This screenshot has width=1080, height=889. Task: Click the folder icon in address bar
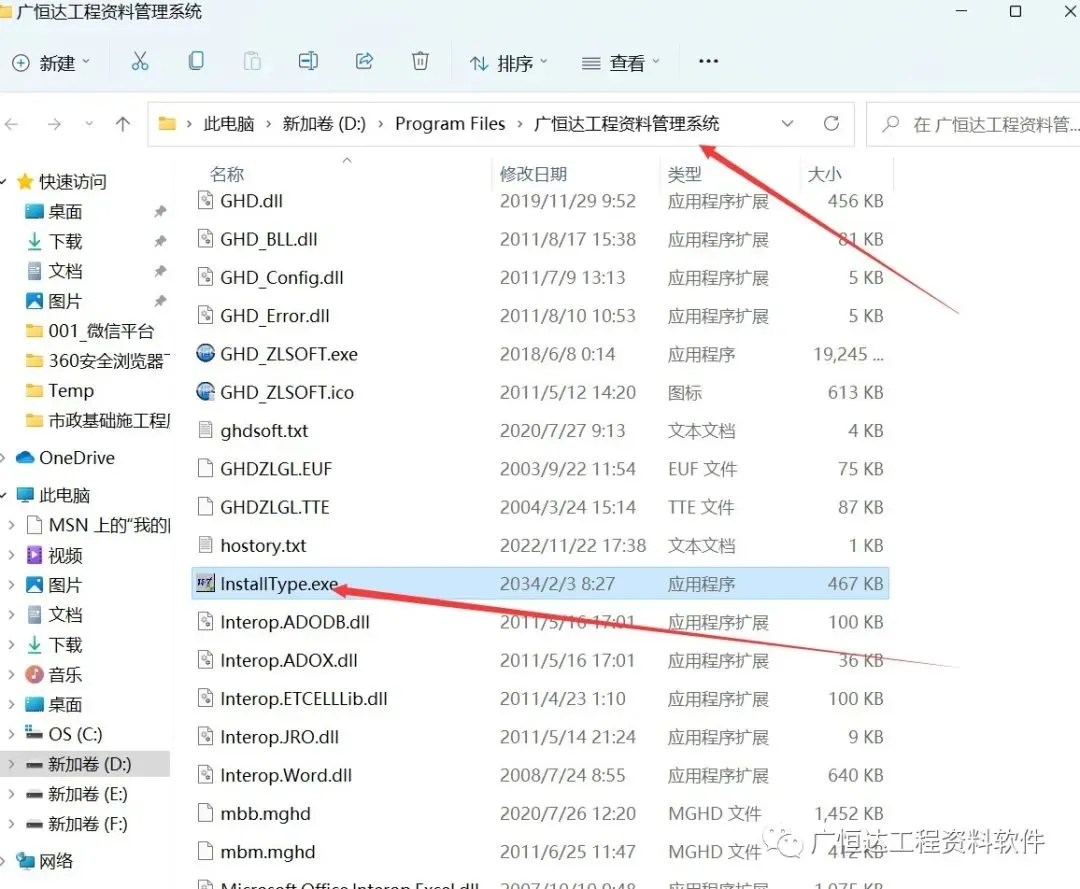pos(167,124)
